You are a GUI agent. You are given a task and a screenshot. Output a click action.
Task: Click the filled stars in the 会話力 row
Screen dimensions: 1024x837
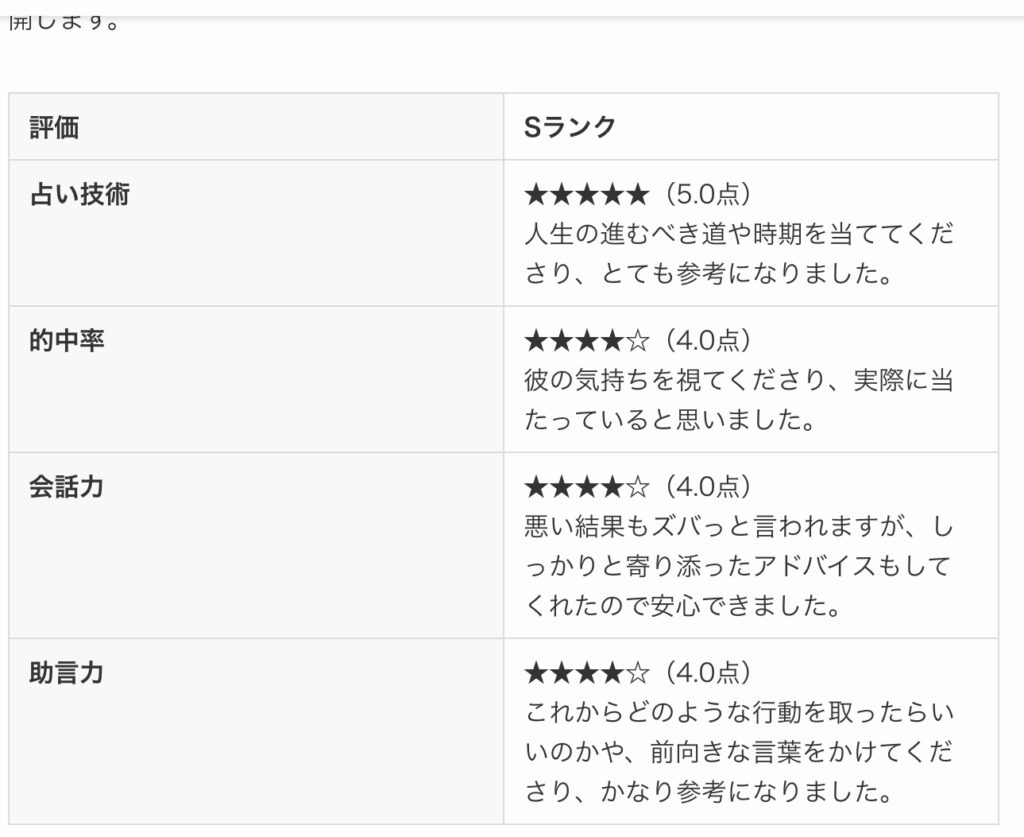point(574,487)
